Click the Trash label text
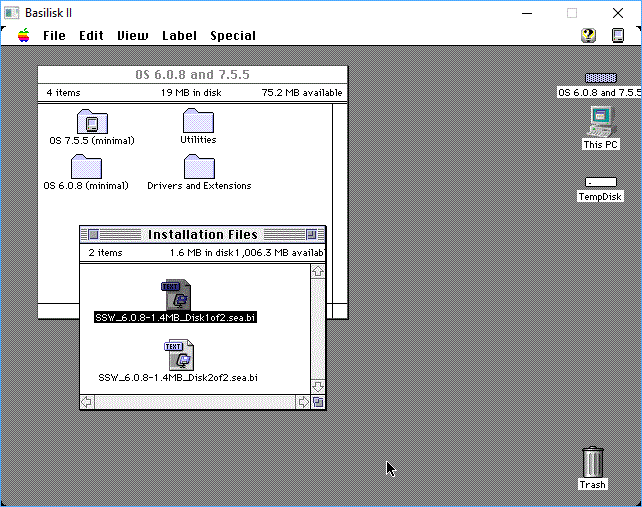 592,484
